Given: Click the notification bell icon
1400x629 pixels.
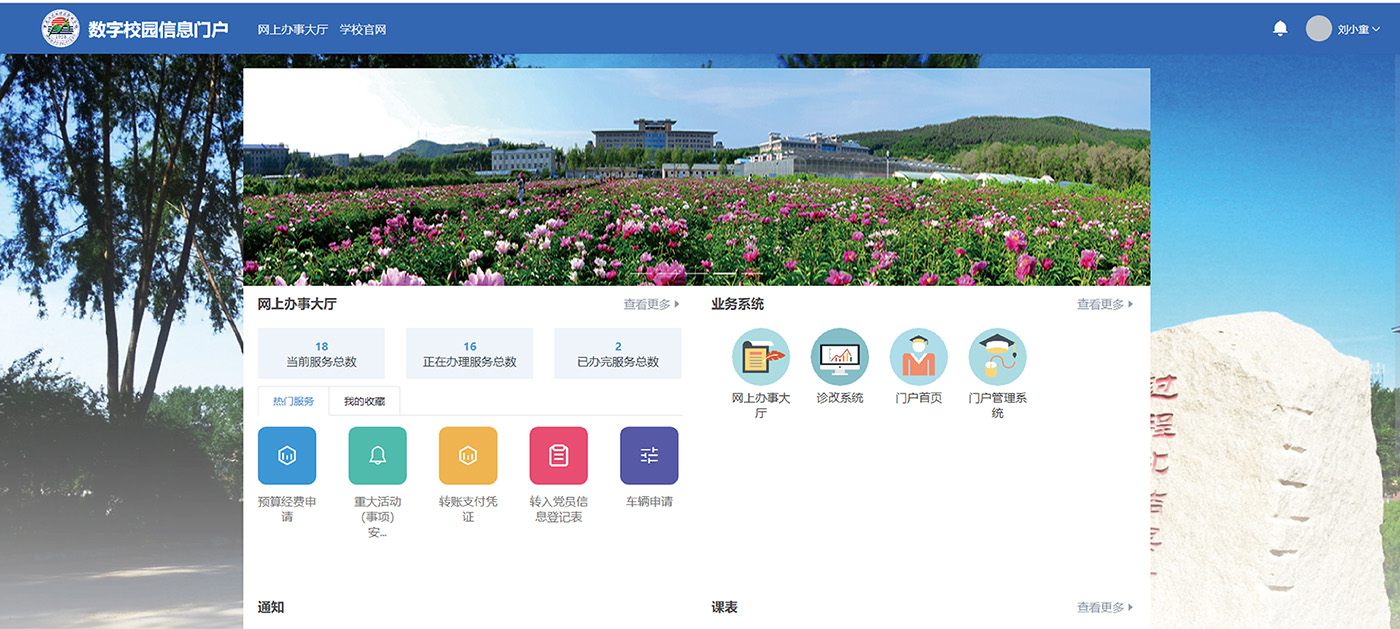Looking at the screenshot, I should [x=1280, y=28].
